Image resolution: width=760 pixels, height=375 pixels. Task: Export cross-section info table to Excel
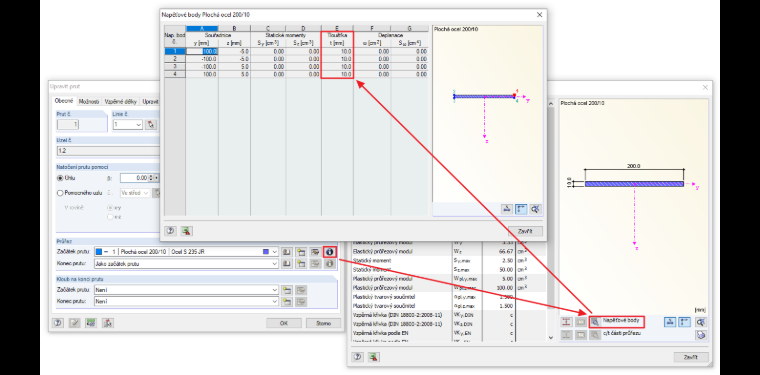[374, 357]
